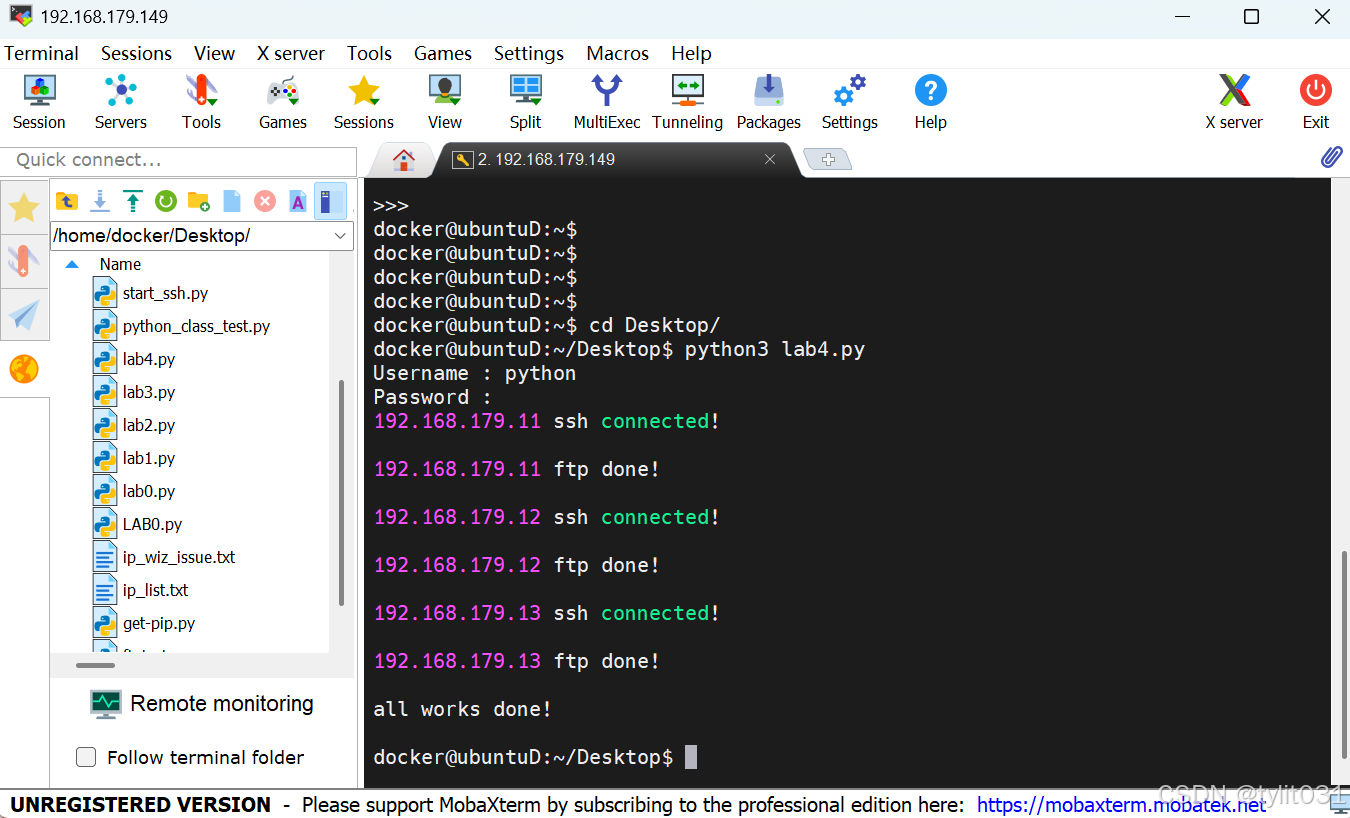The width and height of the screenshot is (1350, 818).
Task: Open the Packages toolbar icon
Action: (x=769, y=102)
